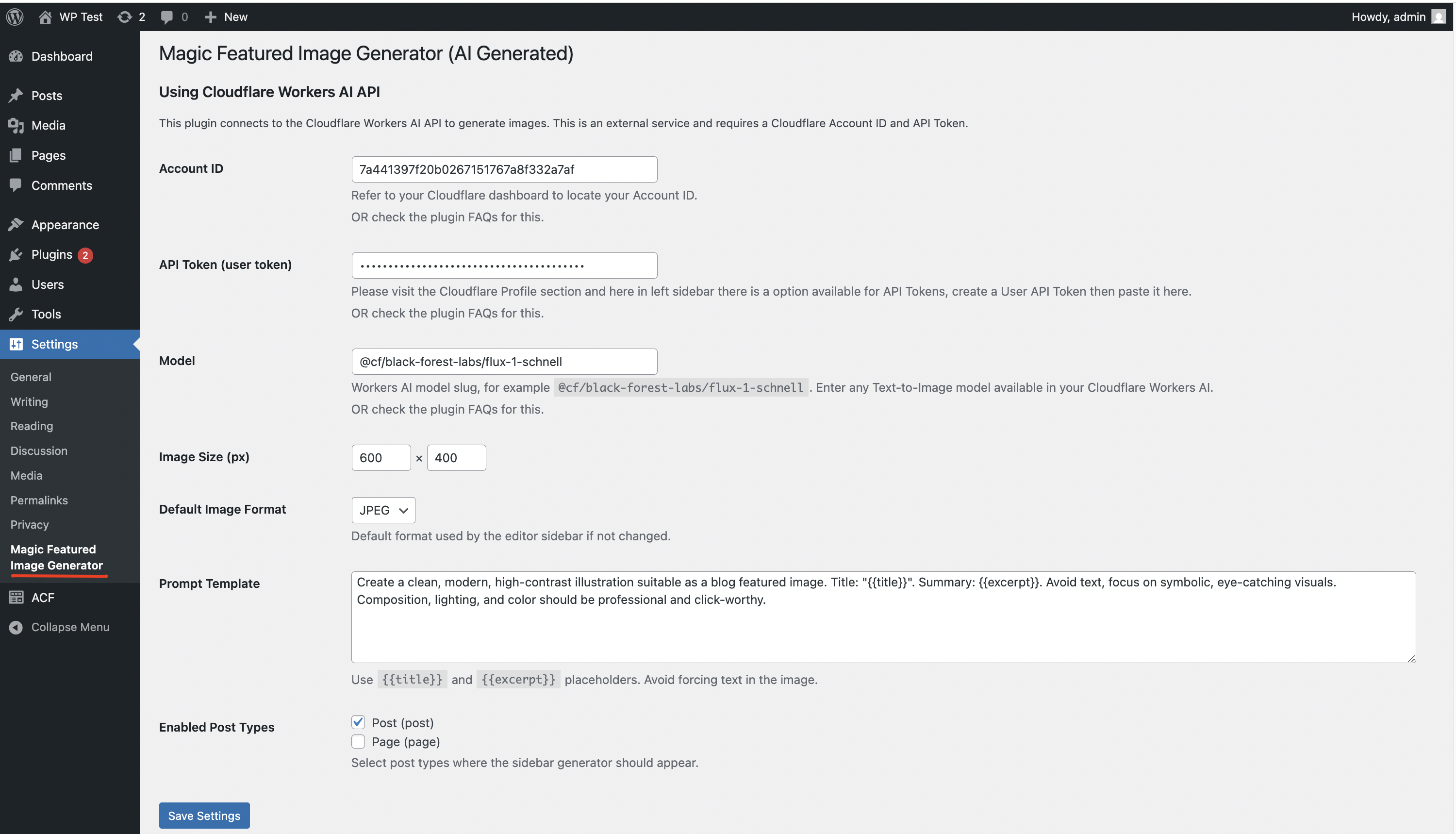1456x834 pixels.
Task: Uncheck the Post (post) checkbox
Action: (x=358, y=722)
